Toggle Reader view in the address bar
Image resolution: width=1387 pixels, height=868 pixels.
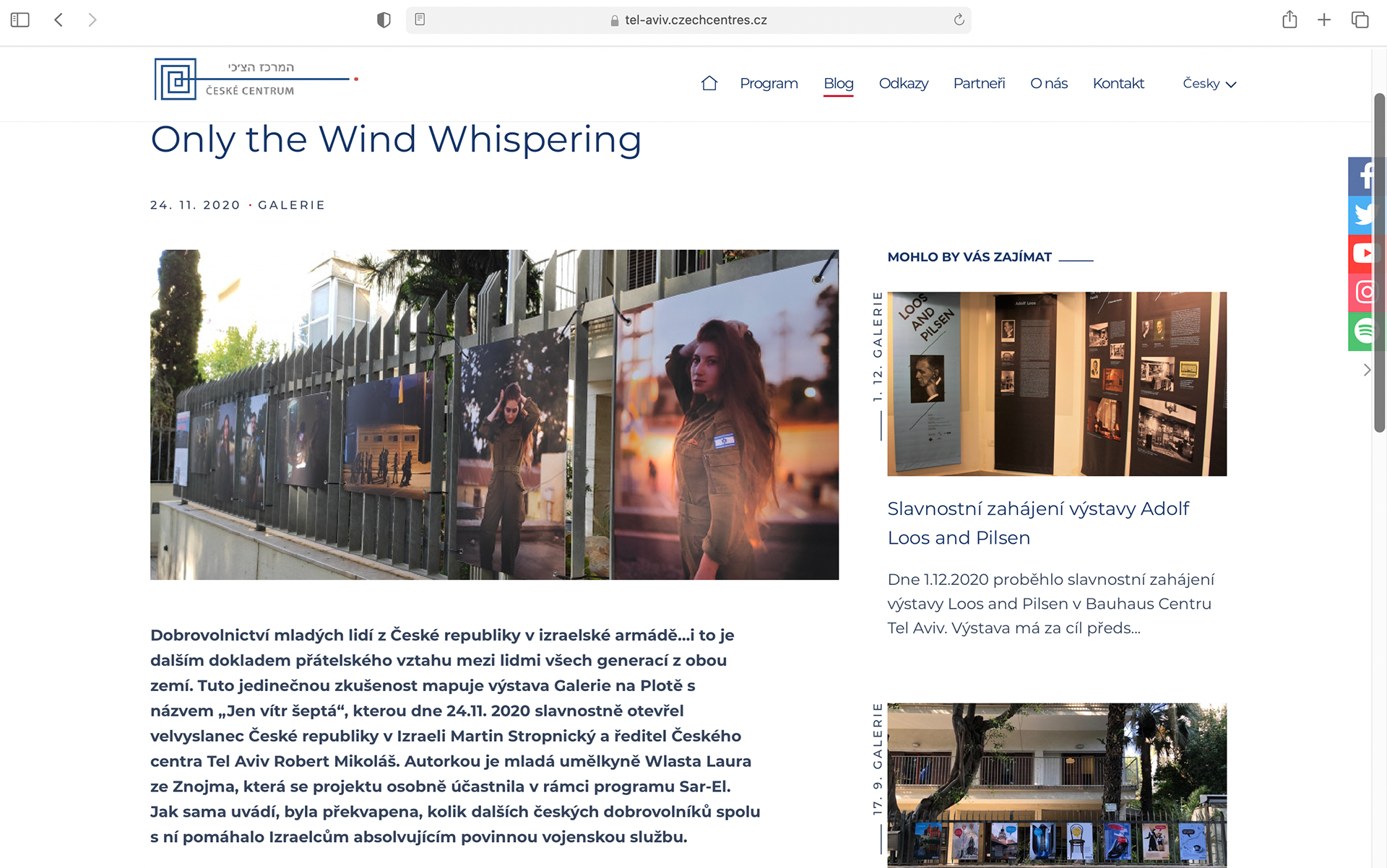point(420,19)
